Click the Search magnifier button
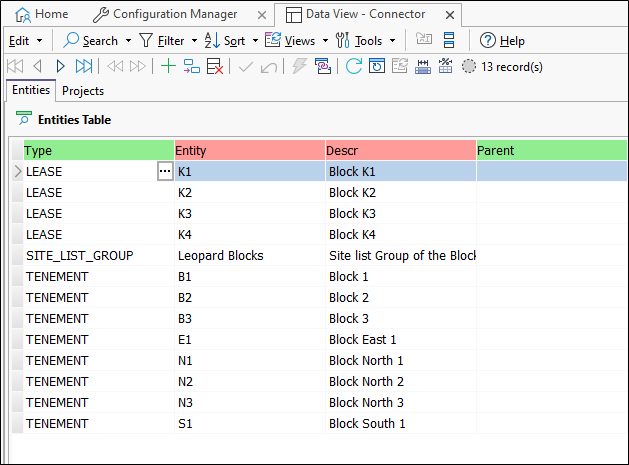The image size is (629, 465). (x=90, y=41)
